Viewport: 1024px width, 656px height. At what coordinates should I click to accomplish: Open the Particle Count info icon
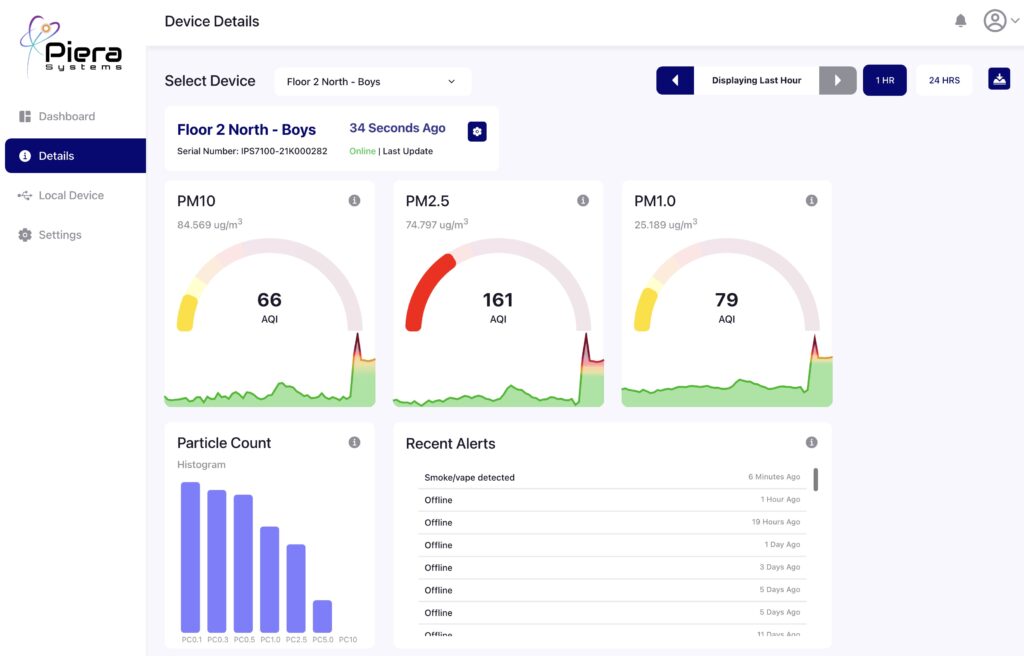click(355, 441)
